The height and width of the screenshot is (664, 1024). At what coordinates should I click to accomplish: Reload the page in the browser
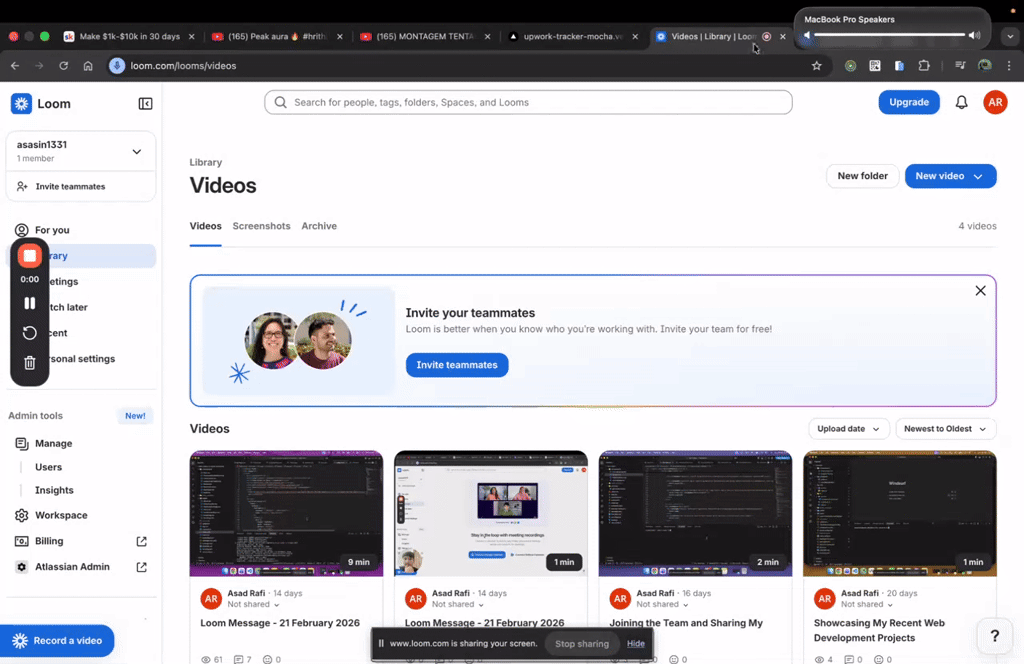click(x=63, y=65)
